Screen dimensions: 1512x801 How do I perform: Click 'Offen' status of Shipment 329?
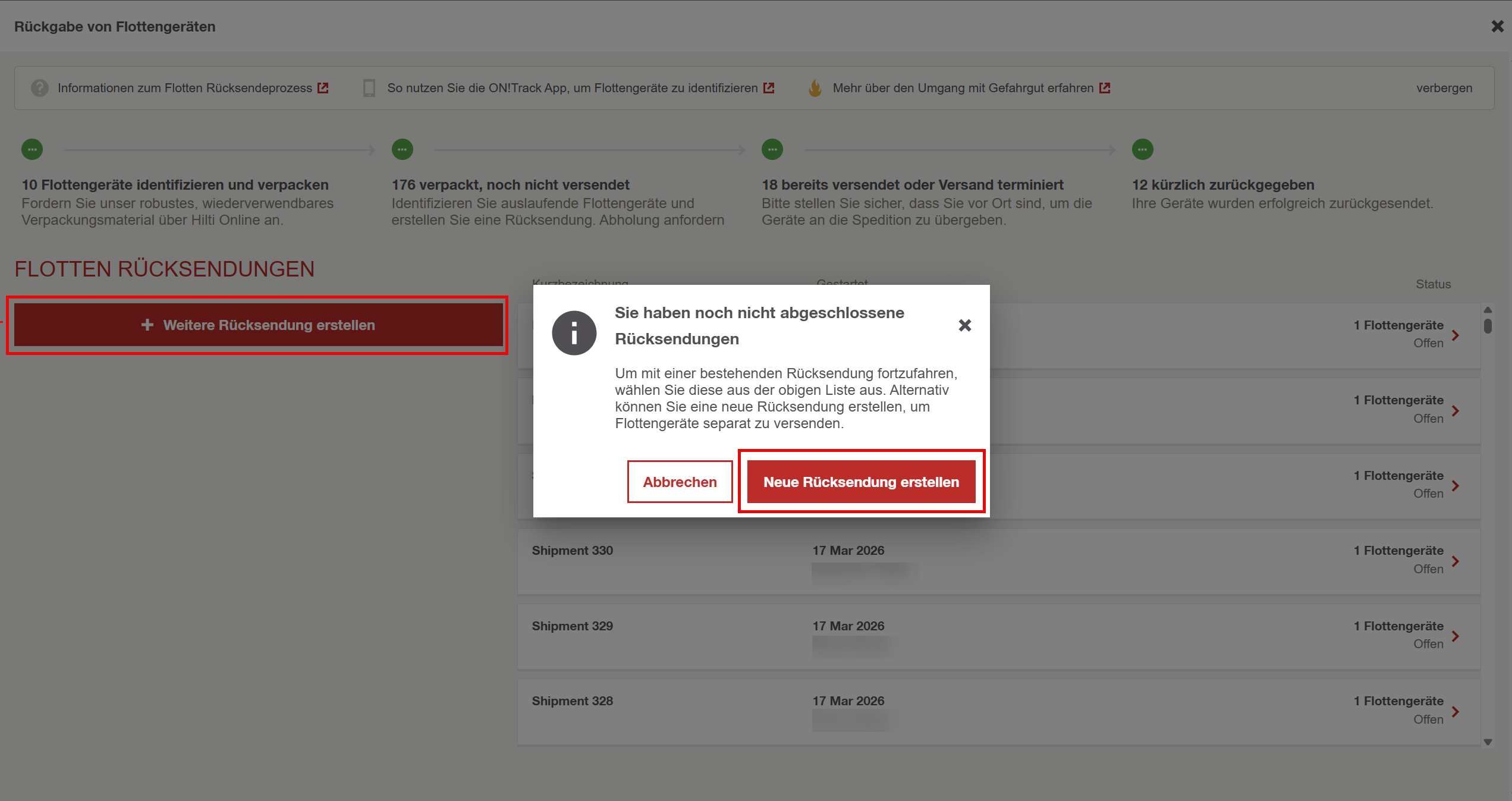click(1428, 644)
